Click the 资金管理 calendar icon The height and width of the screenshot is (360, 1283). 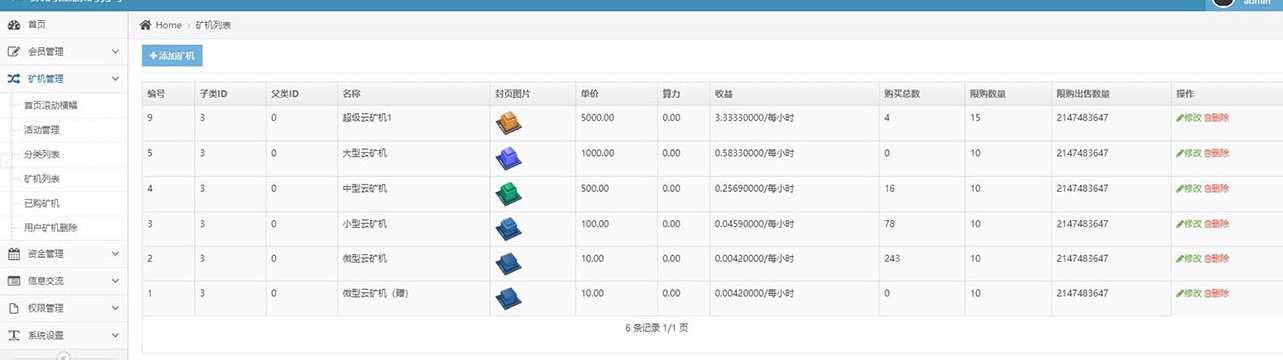tap(14, 254)
